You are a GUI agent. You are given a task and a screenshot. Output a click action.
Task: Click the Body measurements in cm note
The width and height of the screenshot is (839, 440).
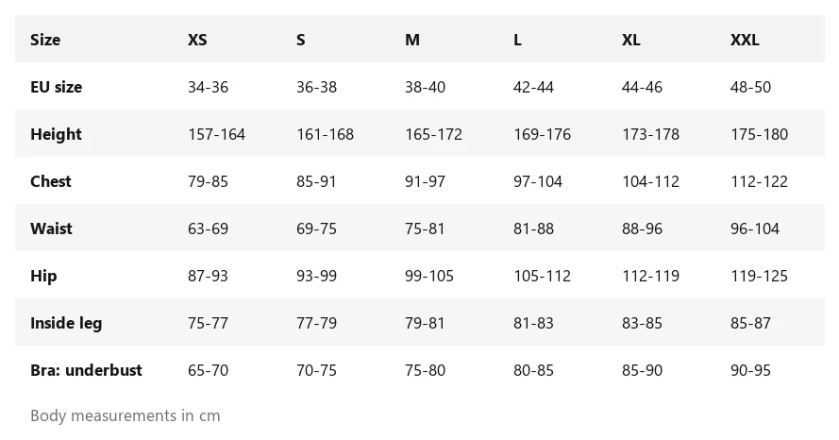[x=125, y=416]
